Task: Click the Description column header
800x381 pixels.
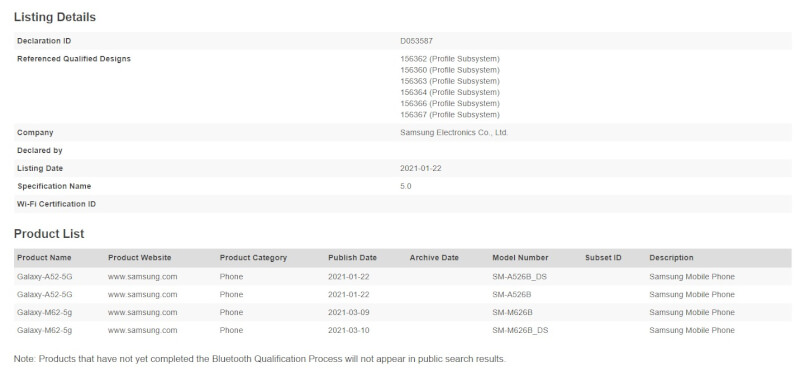Action: [671, 258]
